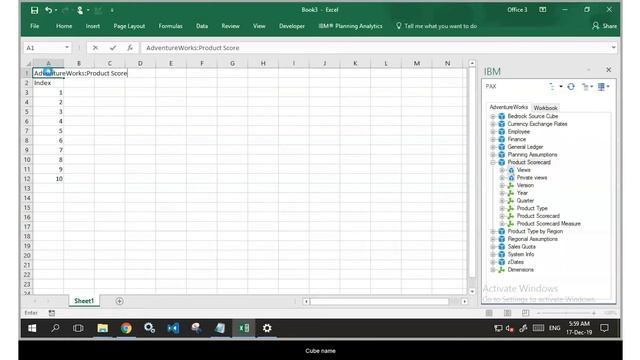Image resolution: width=640 pixels, height=360 pixels.
Task: Open Windows search from the taskbar
Action: pyautogui.click(x=55, y=328)
